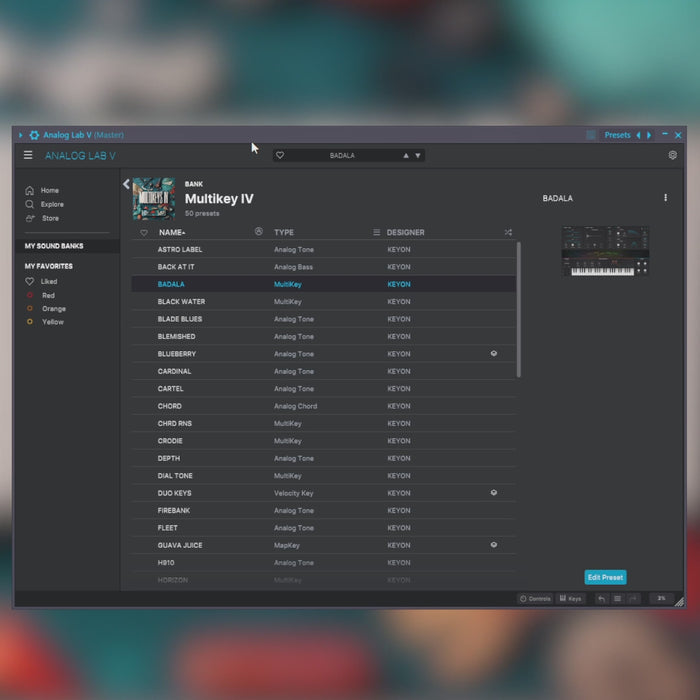
Task: Sort presets by the NAME column
Action: 171,232
